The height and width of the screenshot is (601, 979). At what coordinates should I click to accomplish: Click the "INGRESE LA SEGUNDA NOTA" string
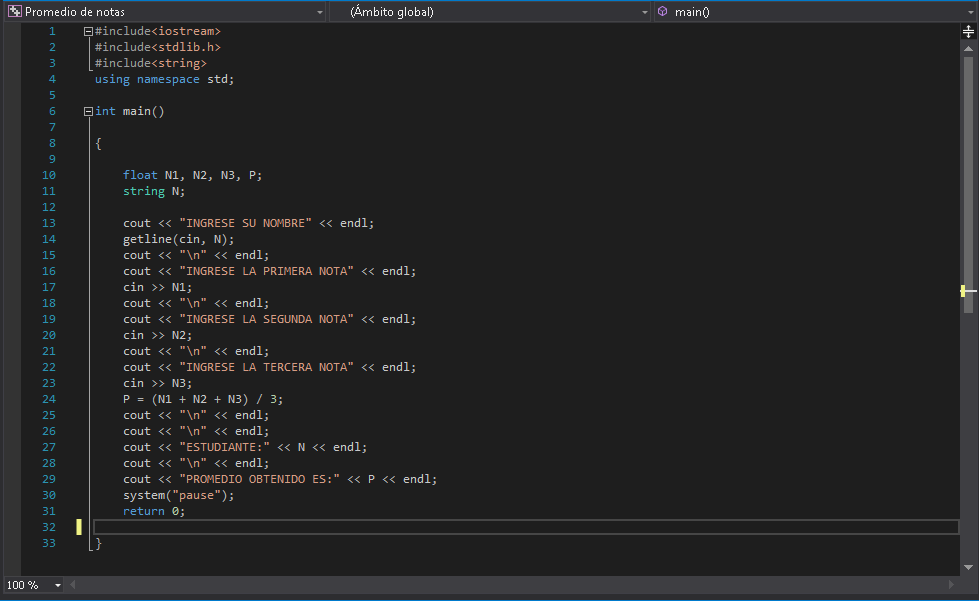click(266, 319)
